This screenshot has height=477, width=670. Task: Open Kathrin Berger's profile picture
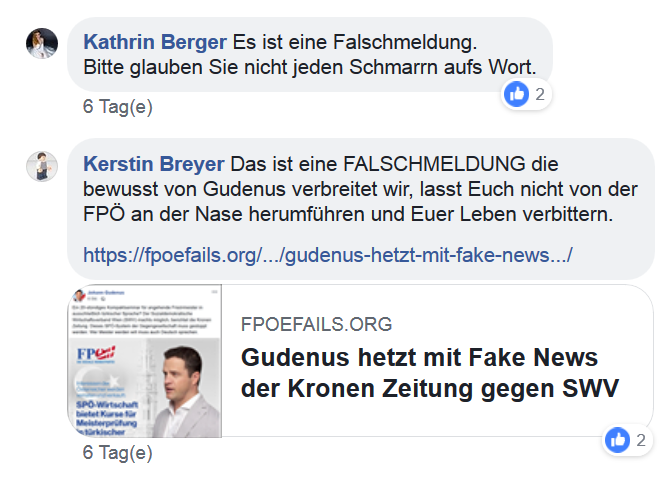(x=42, y=43)
